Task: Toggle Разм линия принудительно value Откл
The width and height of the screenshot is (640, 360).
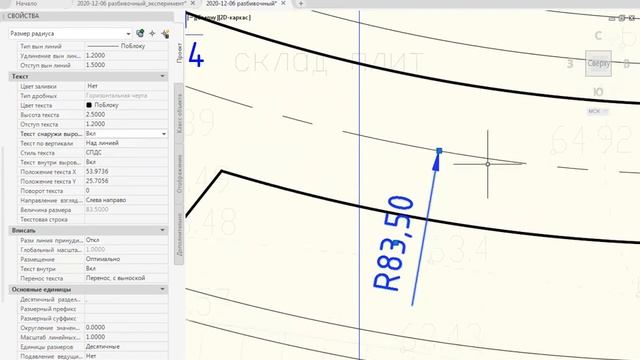Action: tap(126, 240)
